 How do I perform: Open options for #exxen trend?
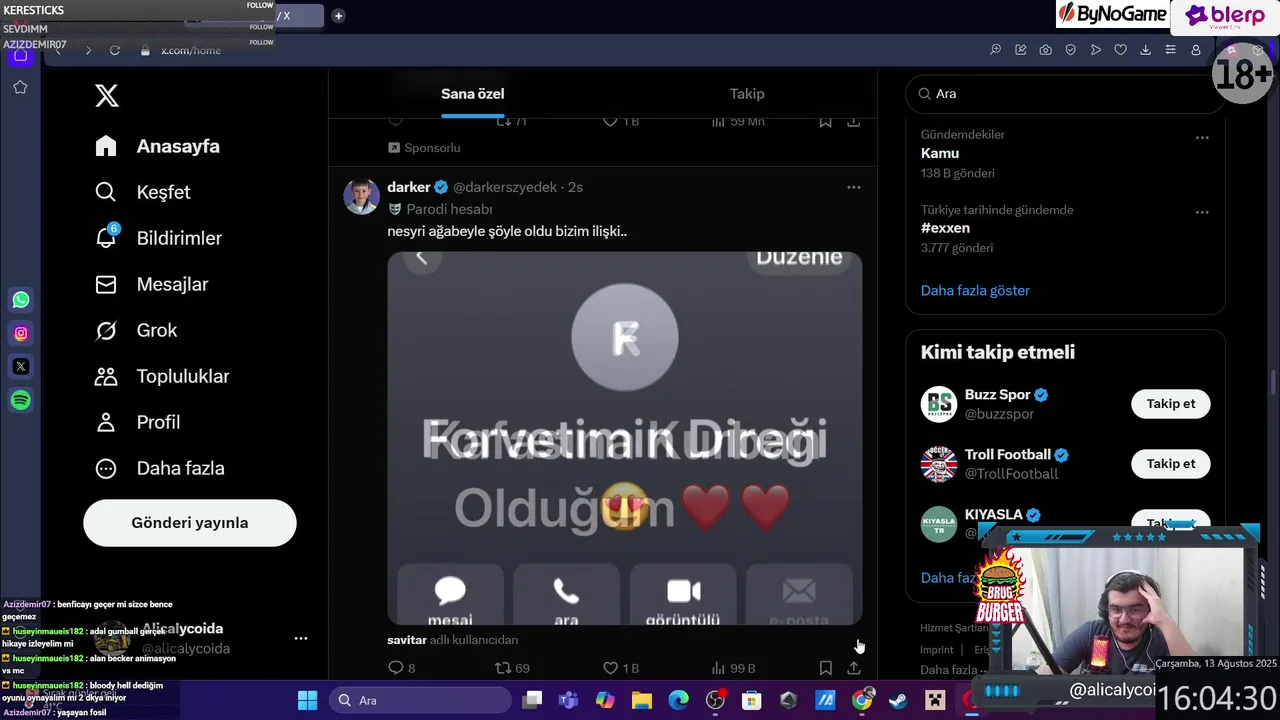pos(1202,213)
